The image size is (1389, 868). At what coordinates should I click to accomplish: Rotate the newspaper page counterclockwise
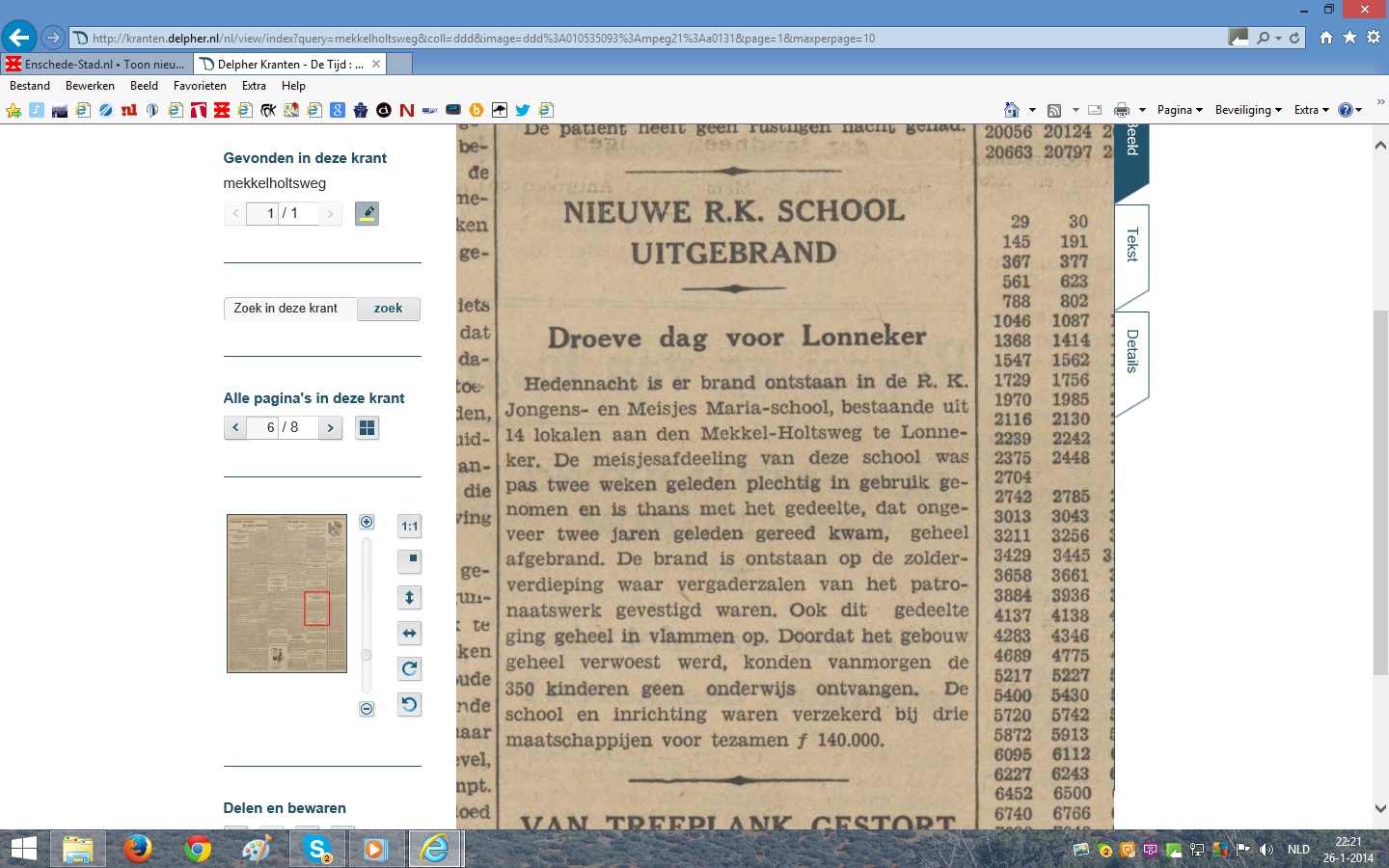tap(410, 705)
